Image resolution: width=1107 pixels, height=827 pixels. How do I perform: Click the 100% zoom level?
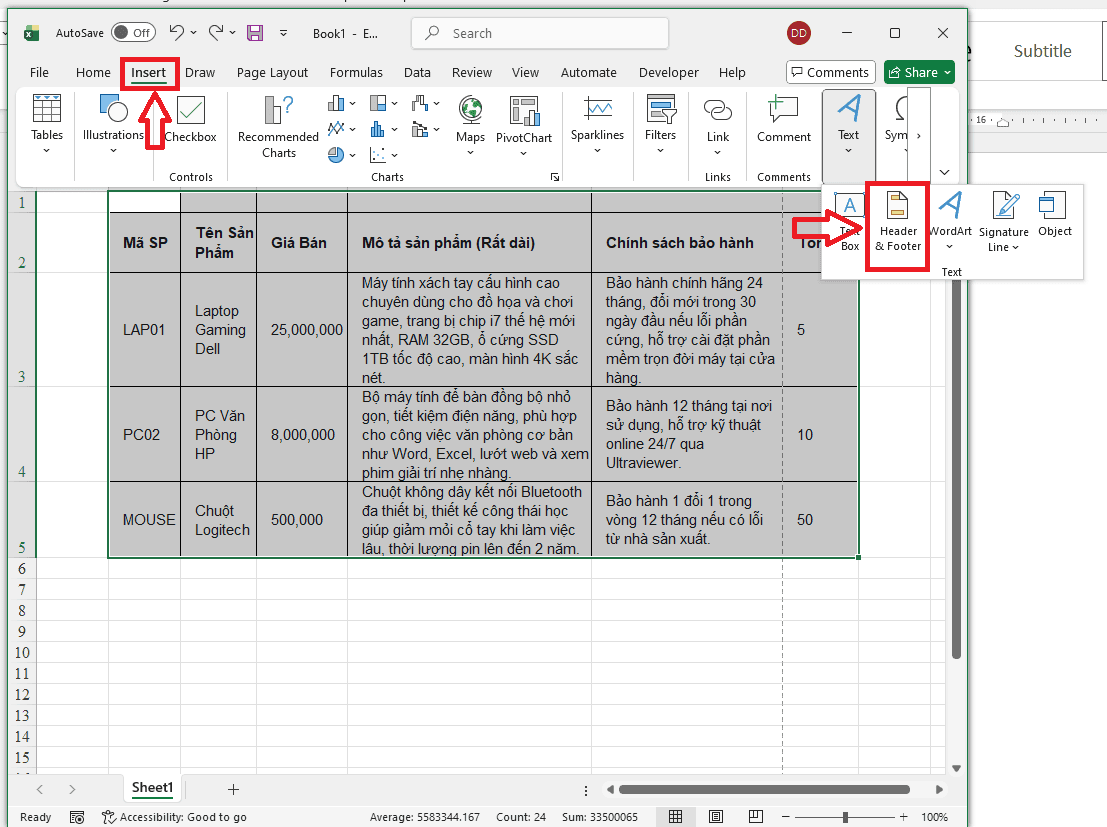[934, 817]
